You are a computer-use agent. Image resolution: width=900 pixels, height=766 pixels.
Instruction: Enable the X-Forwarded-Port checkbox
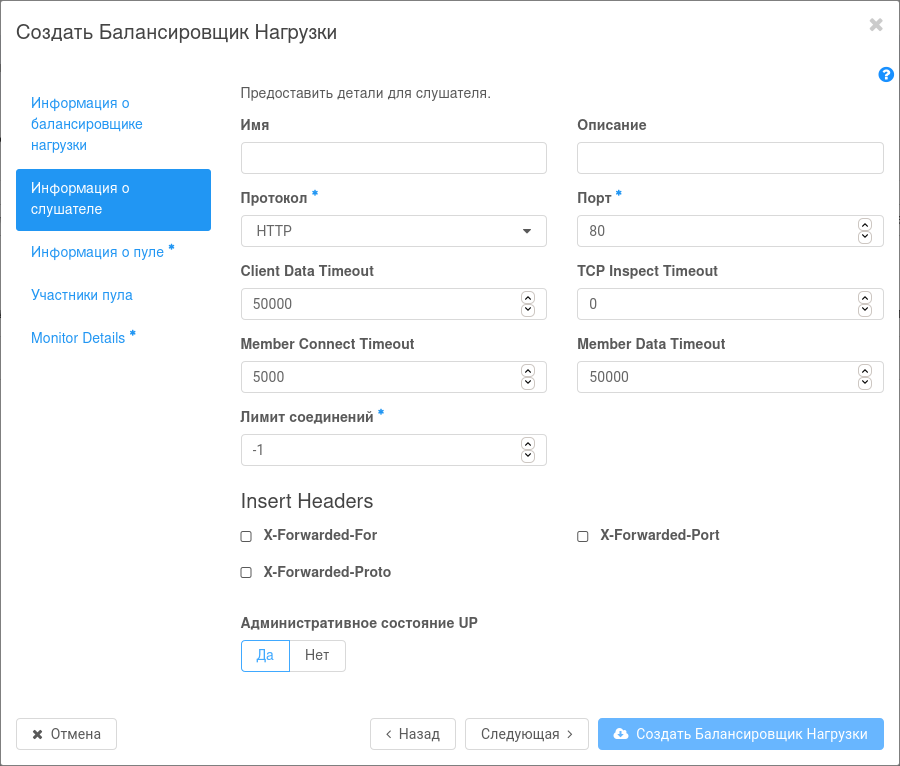pos(583,536)
